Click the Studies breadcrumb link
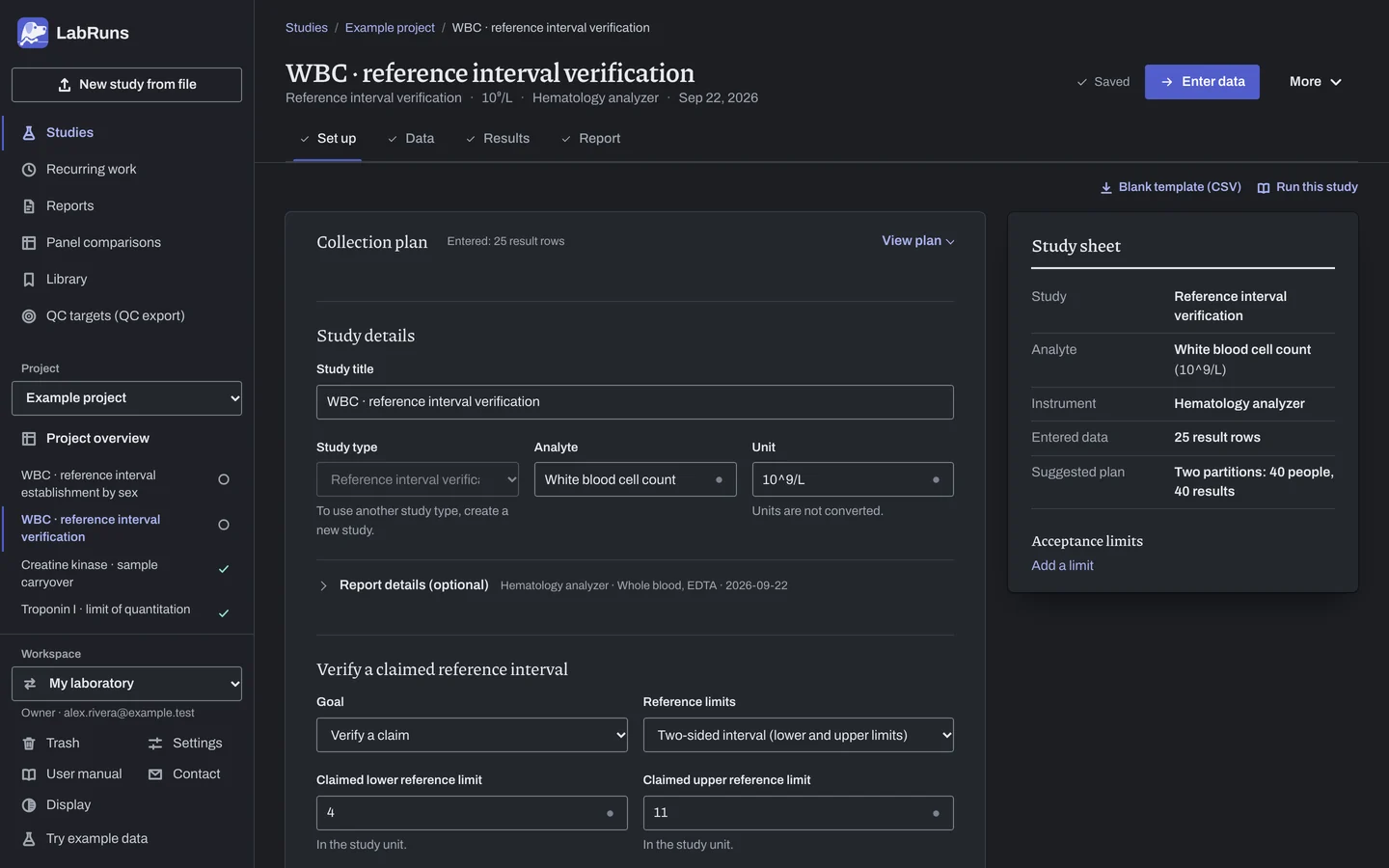The height and width of the screenshot is (868, 1389). coord(307,28)
